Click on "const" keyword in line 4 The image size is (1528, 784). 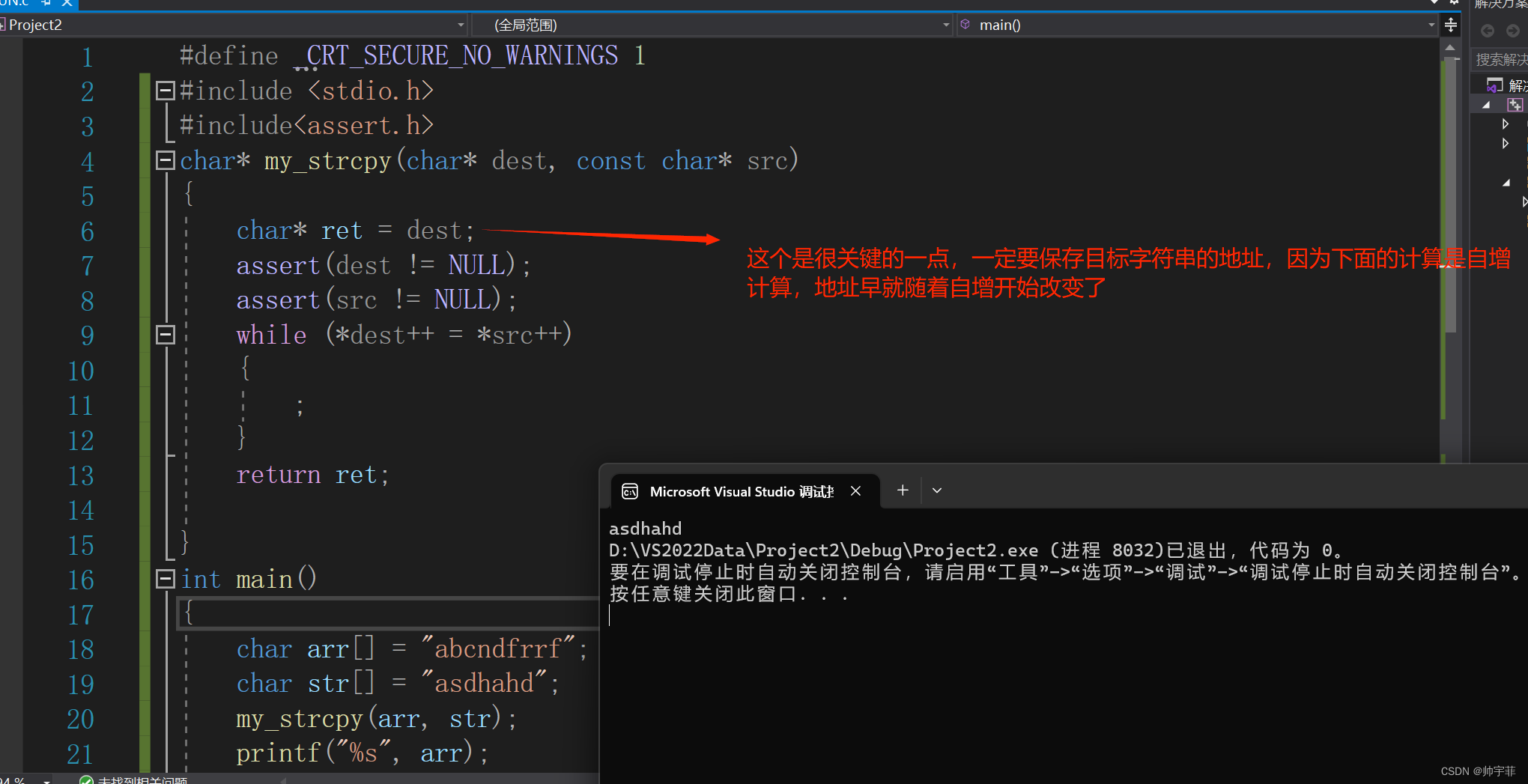(x=611, y=161)
